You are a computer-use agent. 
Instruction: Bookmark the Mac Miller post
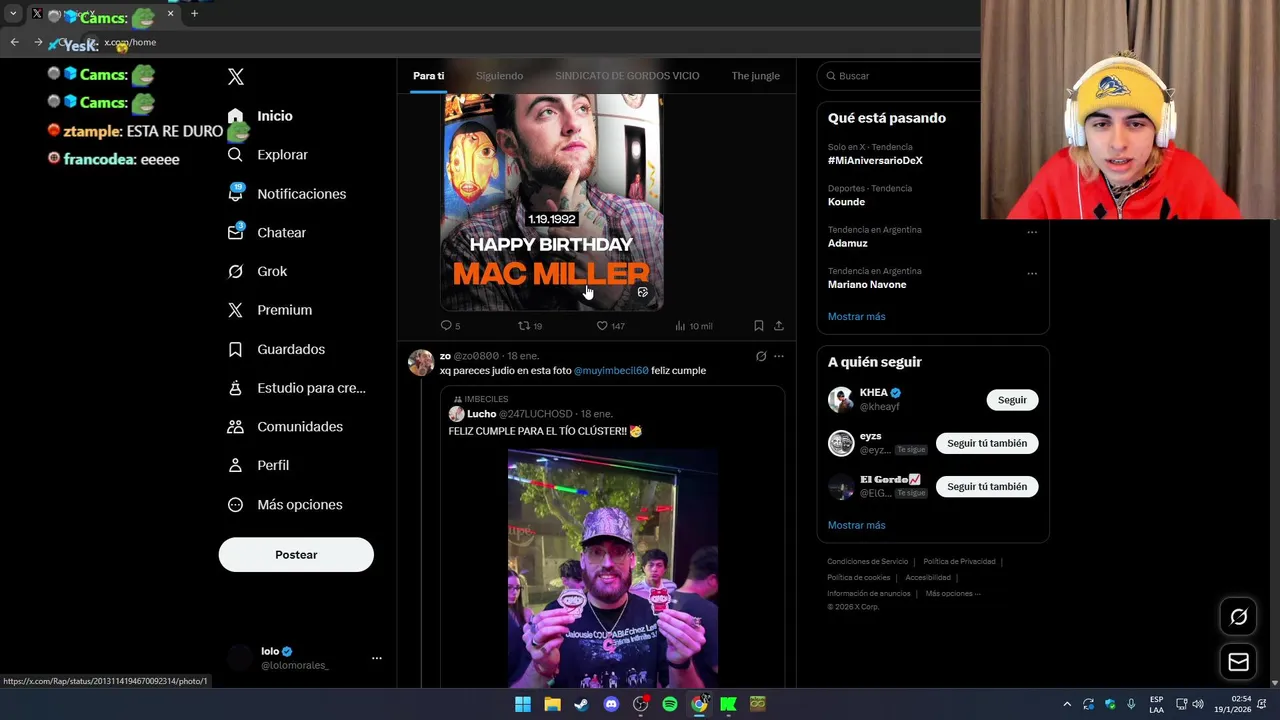point(758,326)
